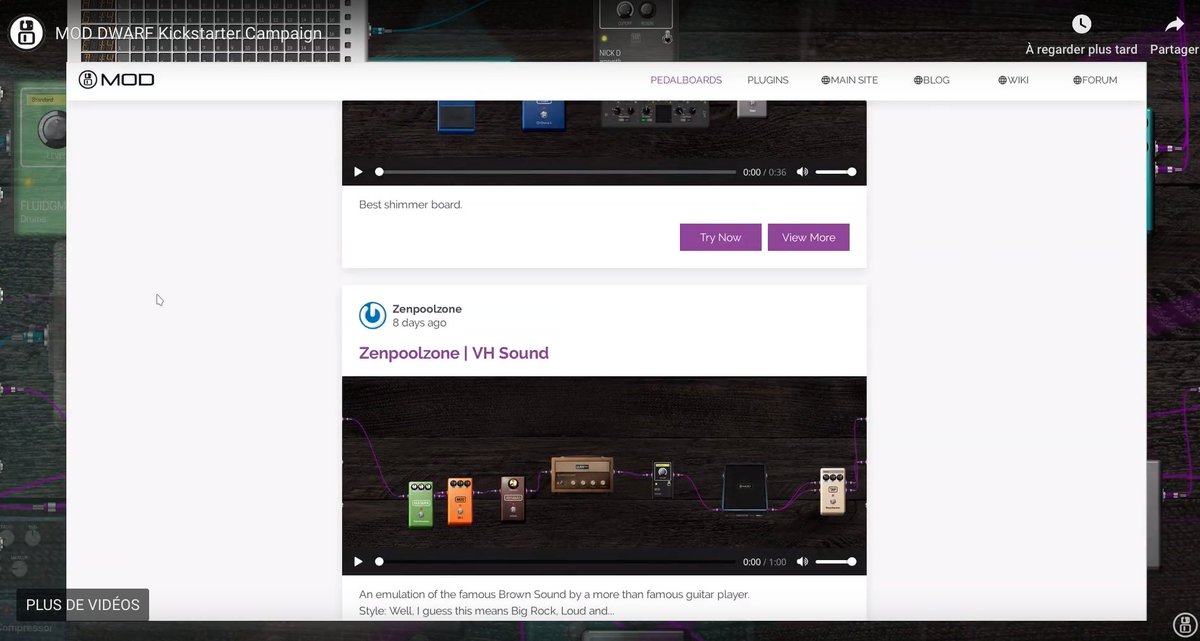Screen dimensions: 1200x641
Task: Adjust shimmer board audio volume slider
Action: pos(835,172)
